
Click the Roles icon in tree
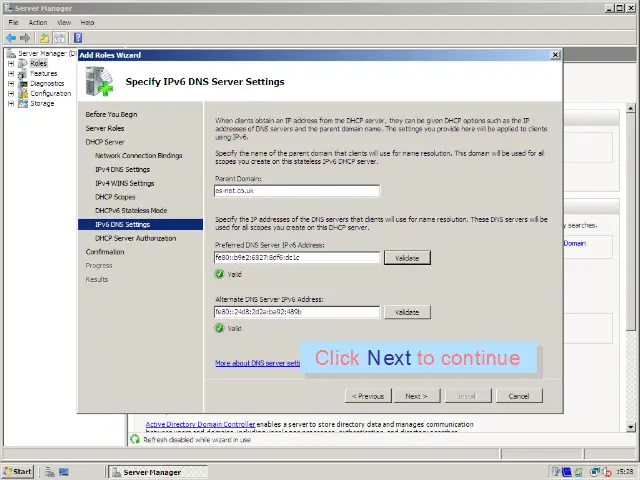point(23,64)
